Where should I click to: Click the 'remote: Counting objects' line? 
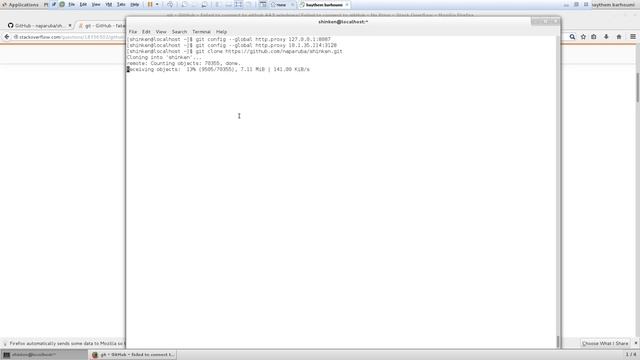tap(184, 63)
